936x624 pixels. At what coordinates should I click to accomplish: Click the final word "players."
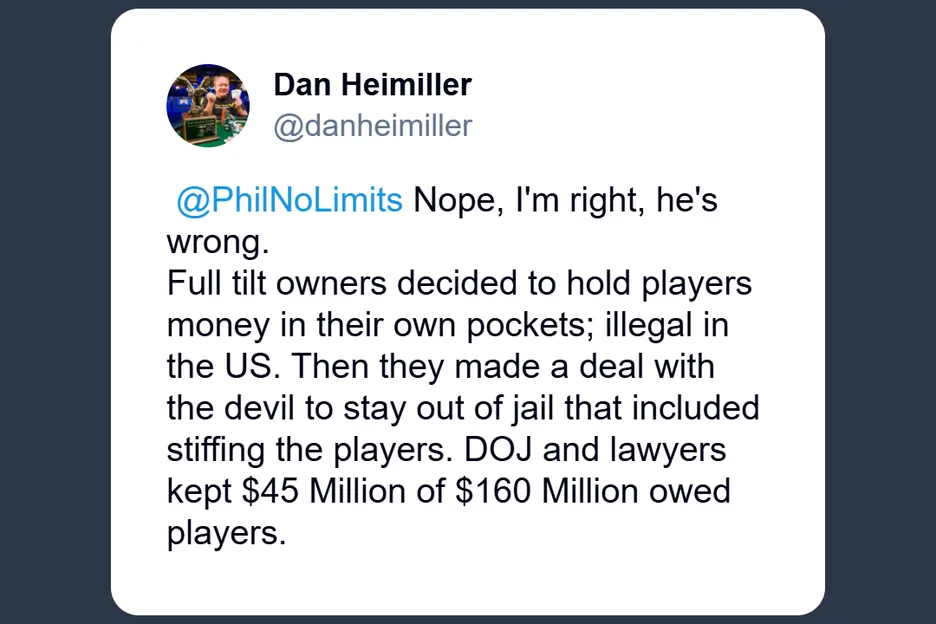[226, 533]
